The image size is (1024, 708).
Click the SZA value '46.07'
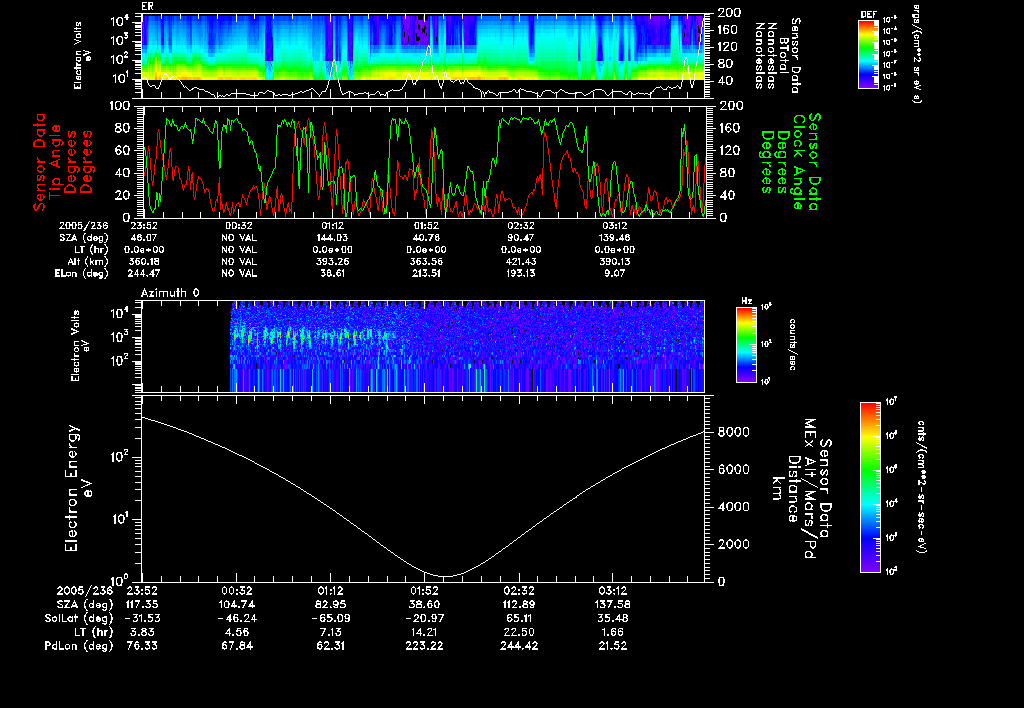tap(144, 238)
